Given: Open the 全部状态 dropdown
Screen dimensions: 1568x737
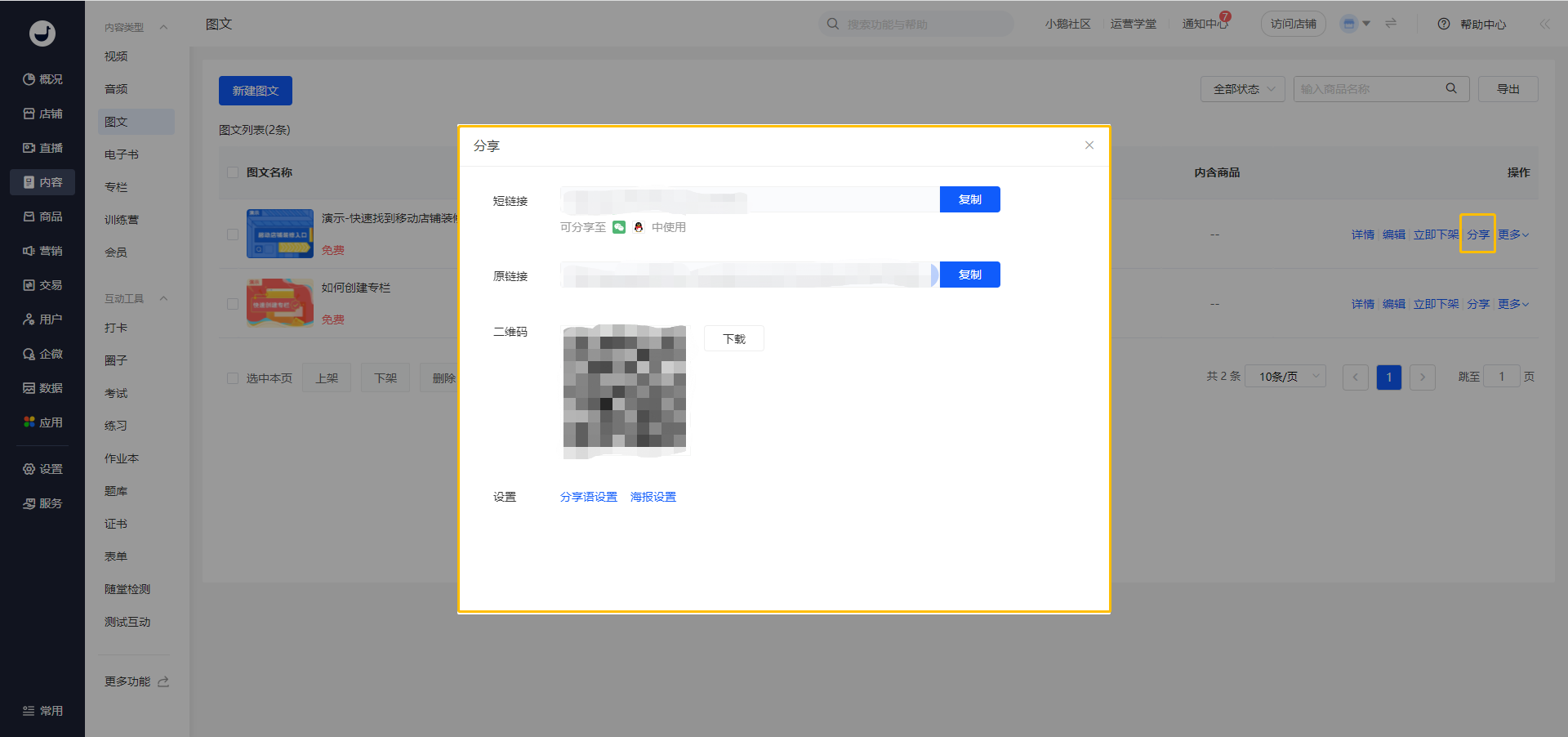Looking at the screenshot, I should 1242,89.
